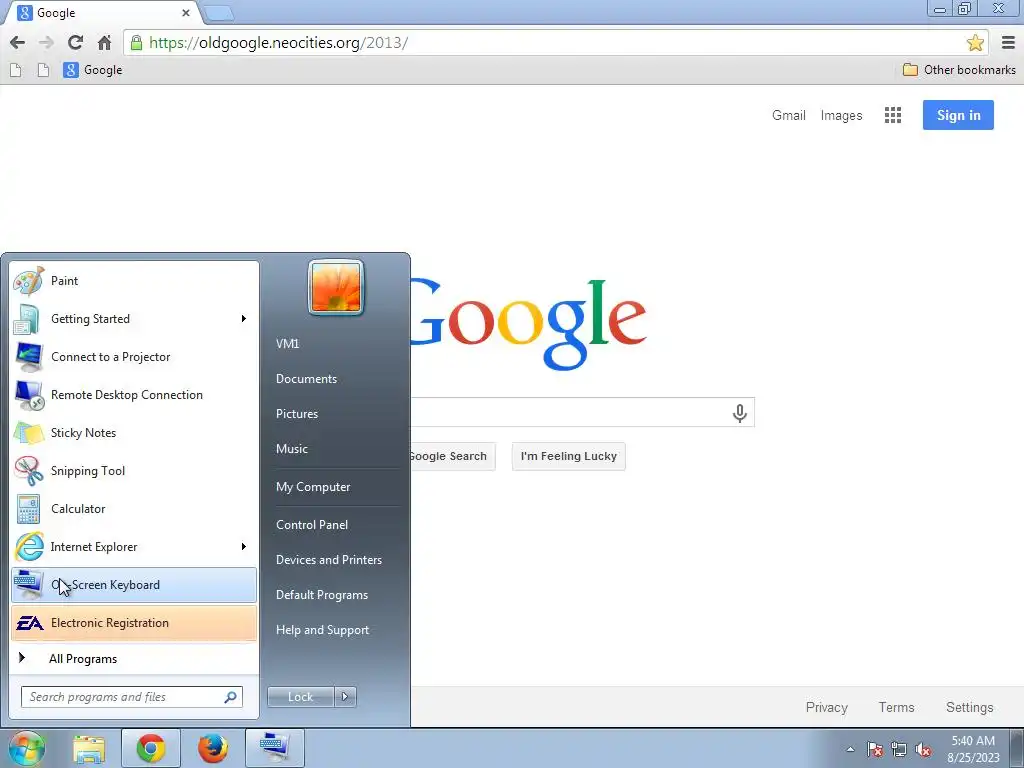Go forward in Chrome
The width and height of the screenshot is (1024, 768).
coord(46,43)
